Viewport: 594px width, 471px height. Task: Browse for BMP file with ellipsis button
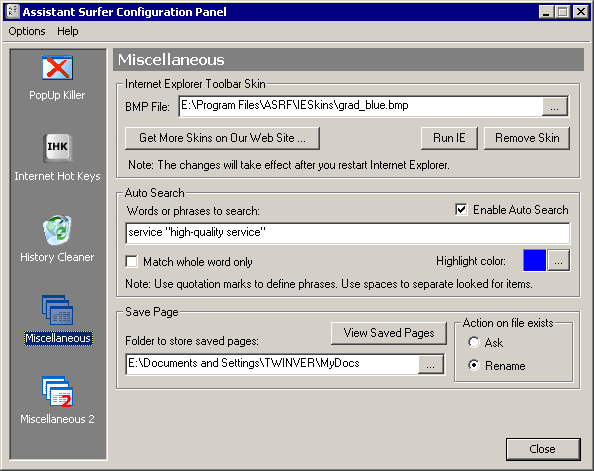(x=555, y=106)
